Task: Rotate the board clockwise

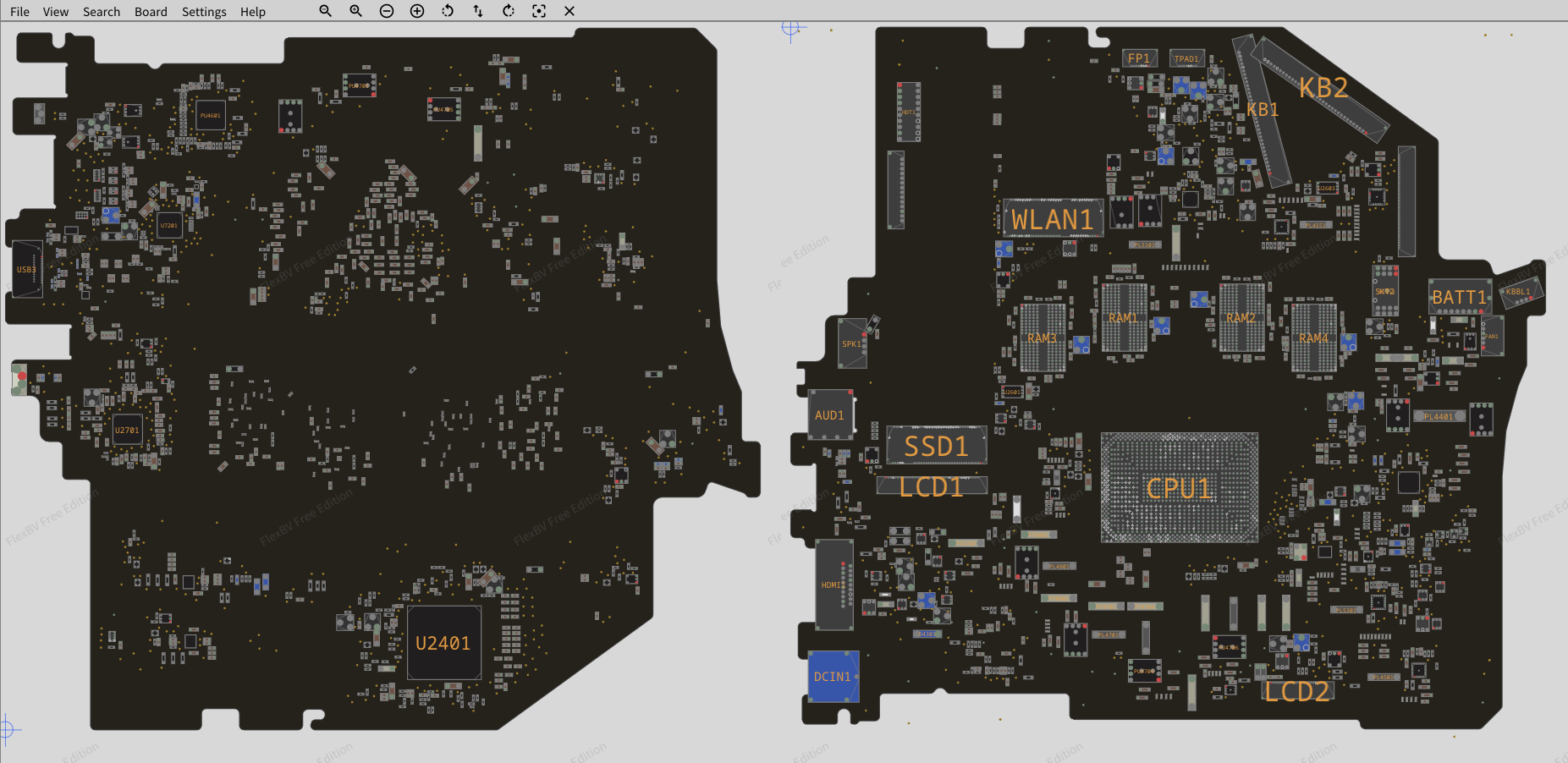Action: [x=509, y=11]
